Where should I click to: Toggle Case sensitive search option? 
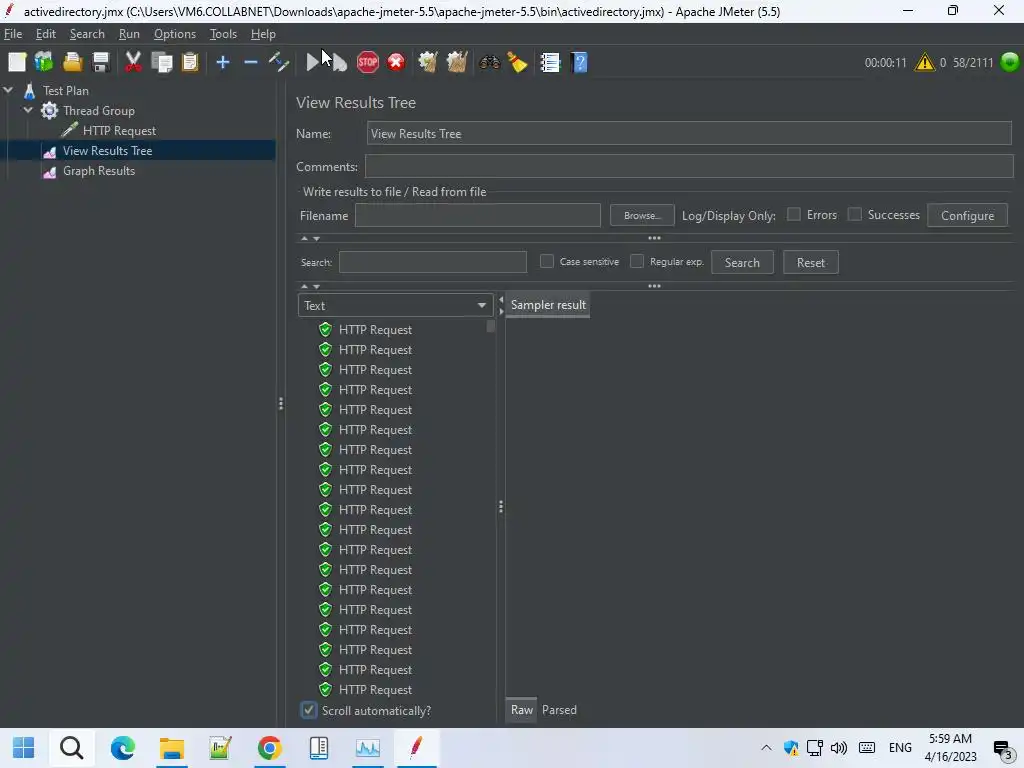pos(547,261)
